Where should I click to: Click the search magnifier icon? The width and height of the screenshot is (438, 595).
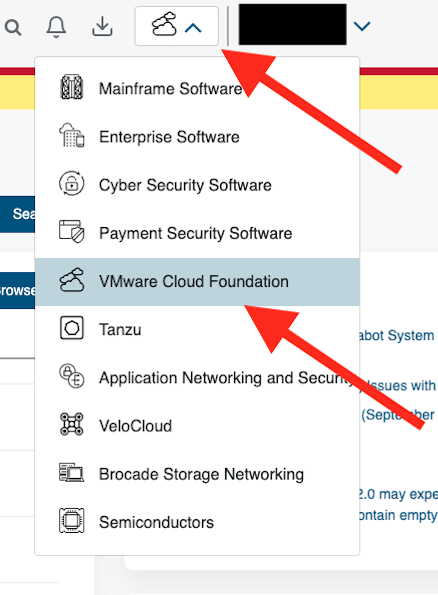(x=13, y=27)
